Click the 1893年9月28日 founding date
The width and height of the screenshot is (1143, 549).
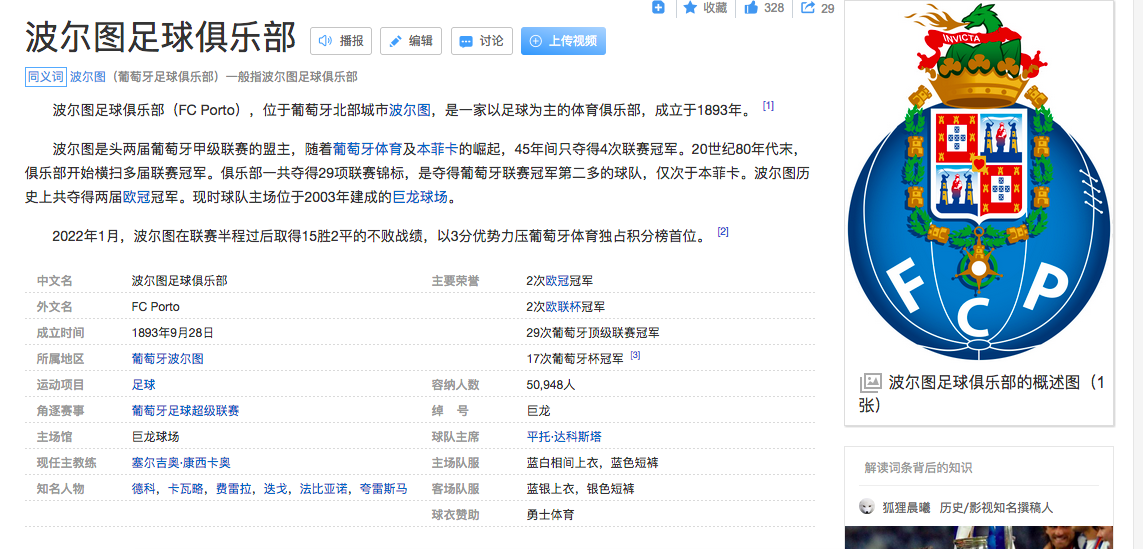173,332
